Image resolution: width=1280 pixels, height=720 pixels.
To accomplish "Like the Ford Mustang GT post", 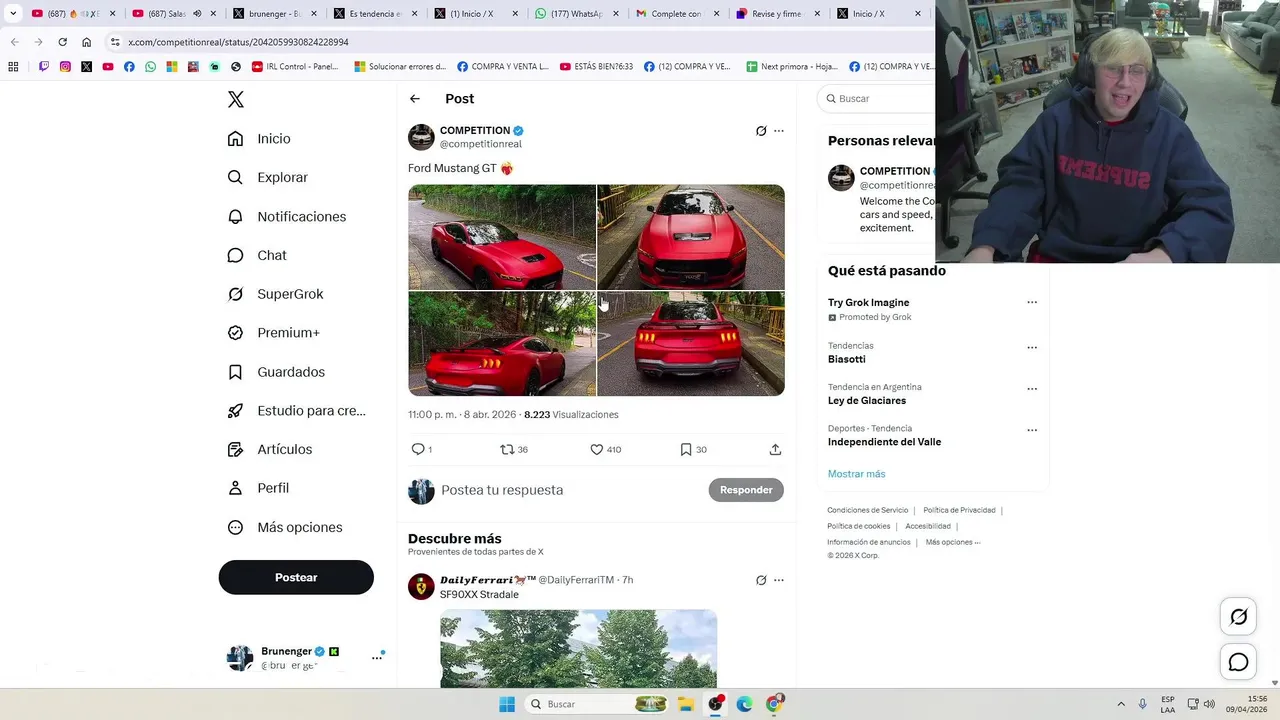I will pos(597,450).
